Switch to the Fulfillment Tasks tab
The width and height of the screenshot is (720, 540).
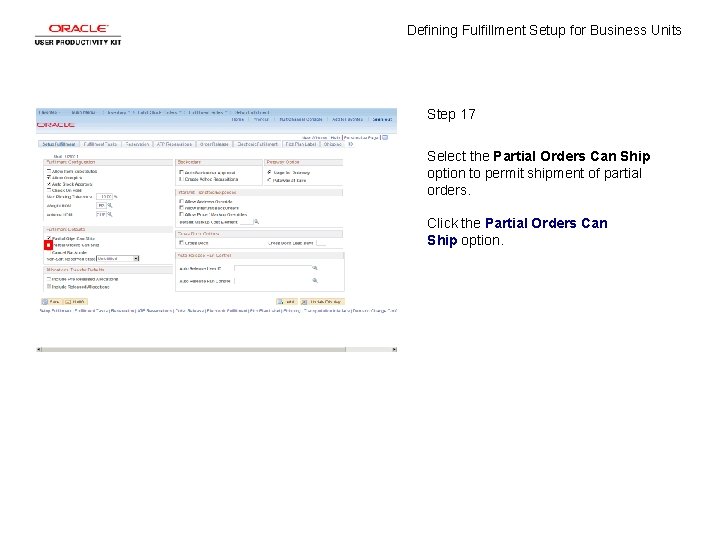(100, 144)
